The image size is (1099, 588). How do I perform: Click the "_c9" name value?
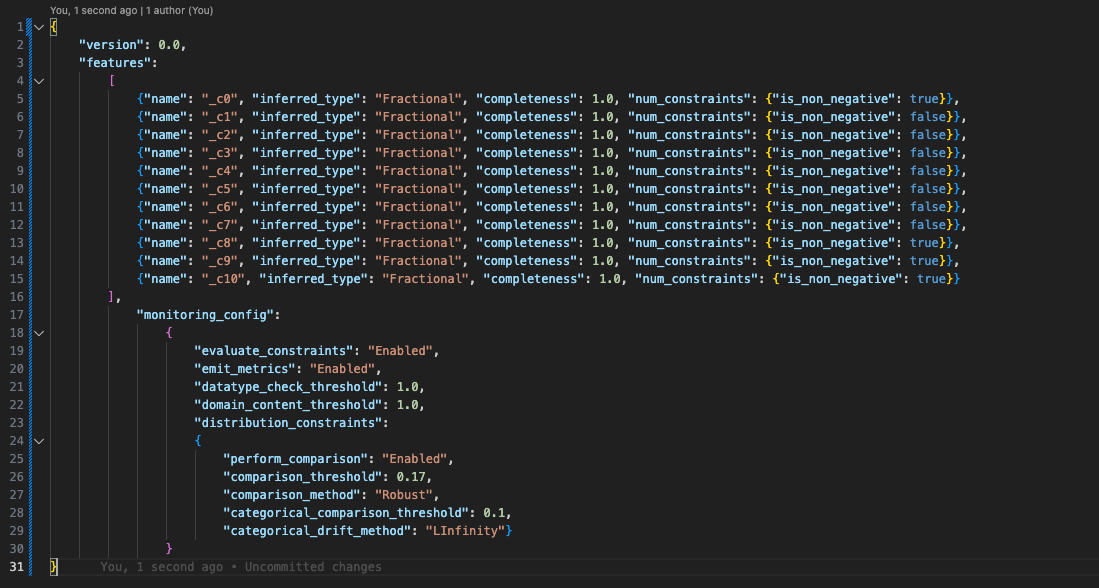click(x=220, y=261)
